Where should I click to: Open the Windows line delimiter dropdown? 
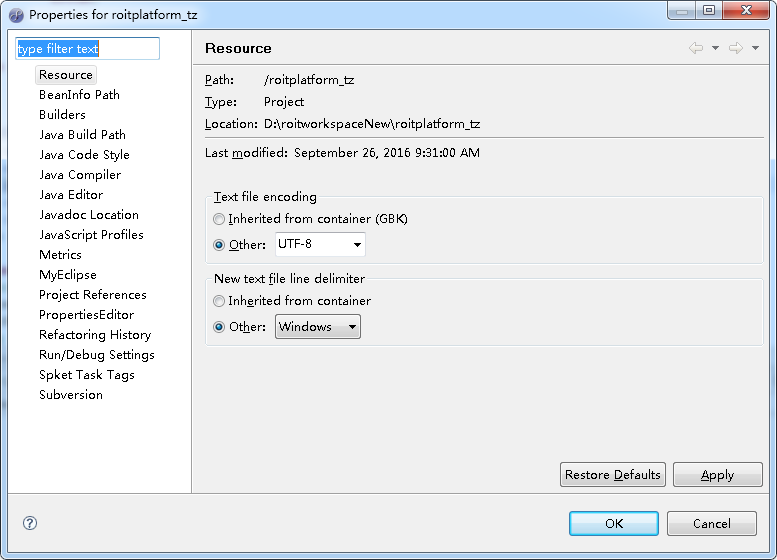point(318,327)
